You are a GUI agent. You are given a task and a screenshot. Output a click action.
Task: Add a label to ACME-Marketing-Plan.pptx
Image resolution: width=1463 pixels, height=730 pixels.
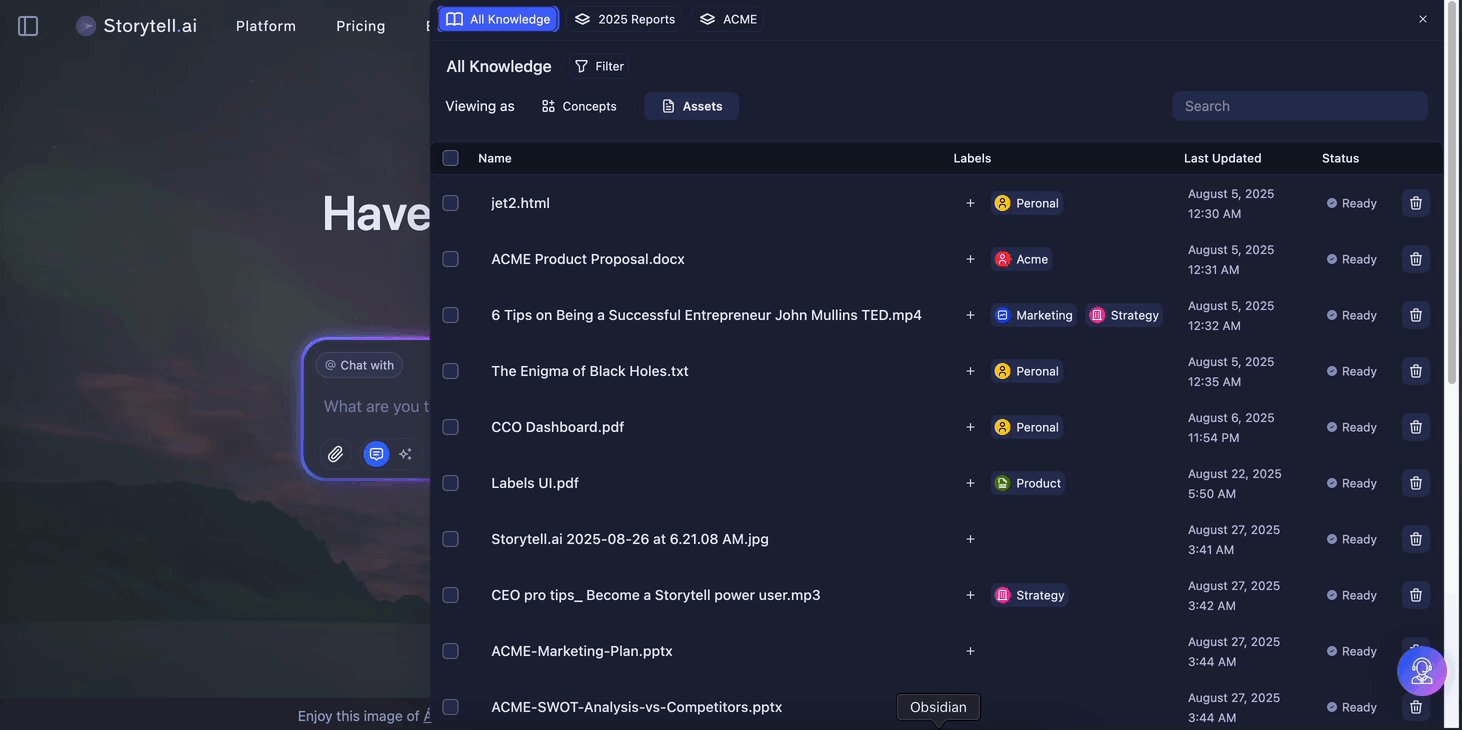pyautogui.click(x=970, y=651)
